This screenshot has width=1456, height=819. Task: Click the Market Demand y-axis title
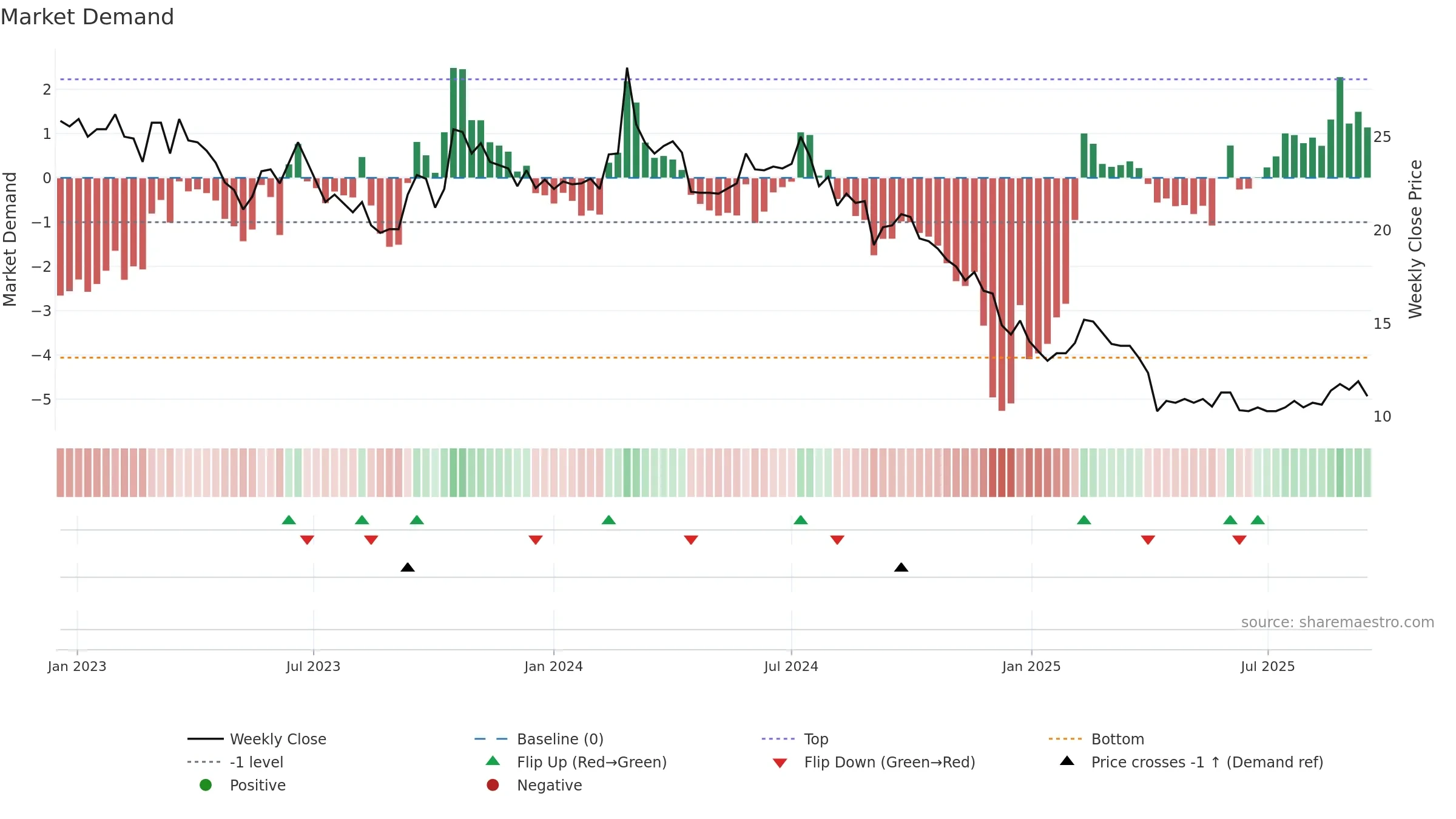click(x=10, y=239)
